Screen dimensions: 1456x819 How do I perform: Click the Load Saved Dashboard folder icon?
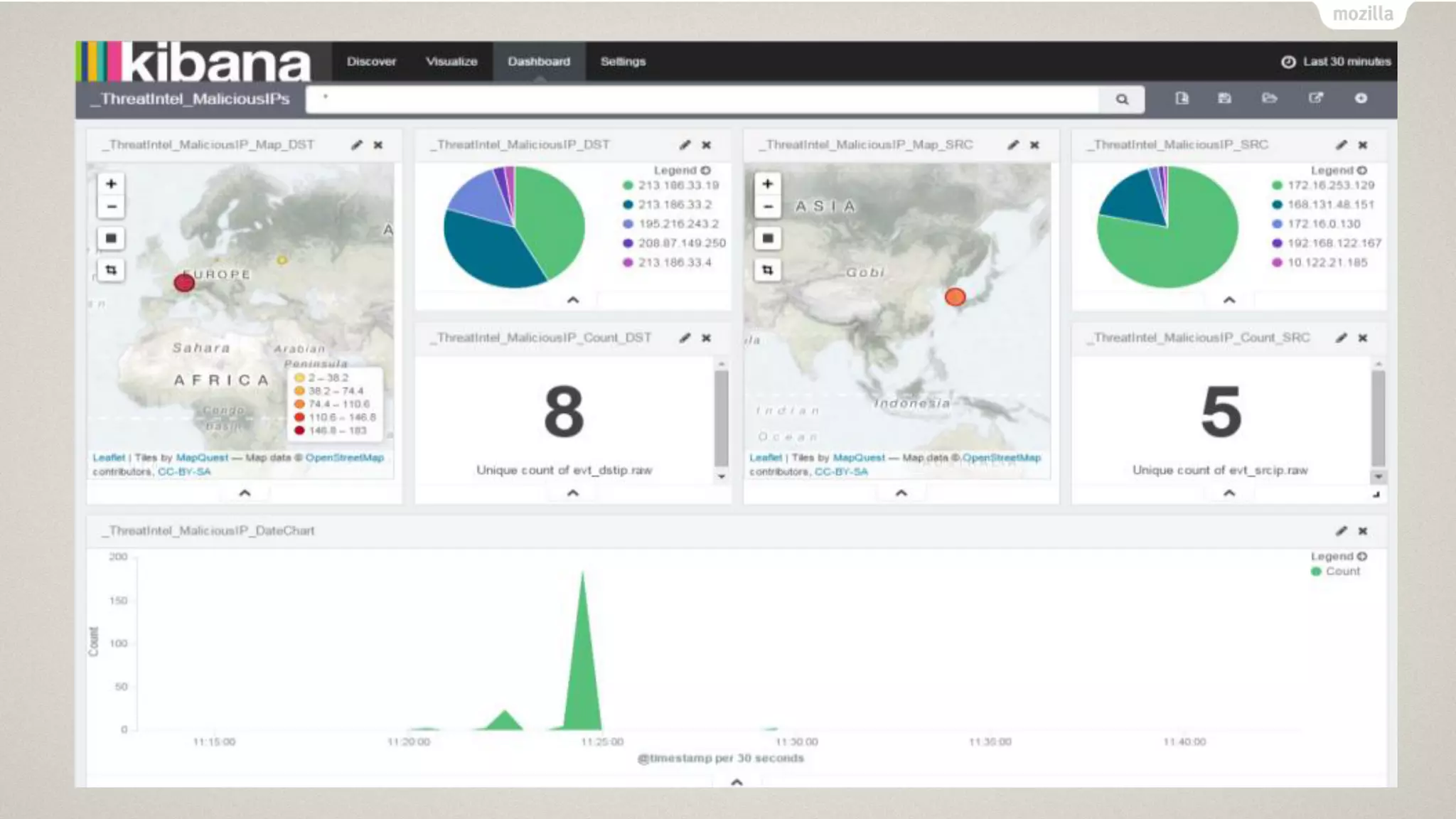(x=1269, y=98)
